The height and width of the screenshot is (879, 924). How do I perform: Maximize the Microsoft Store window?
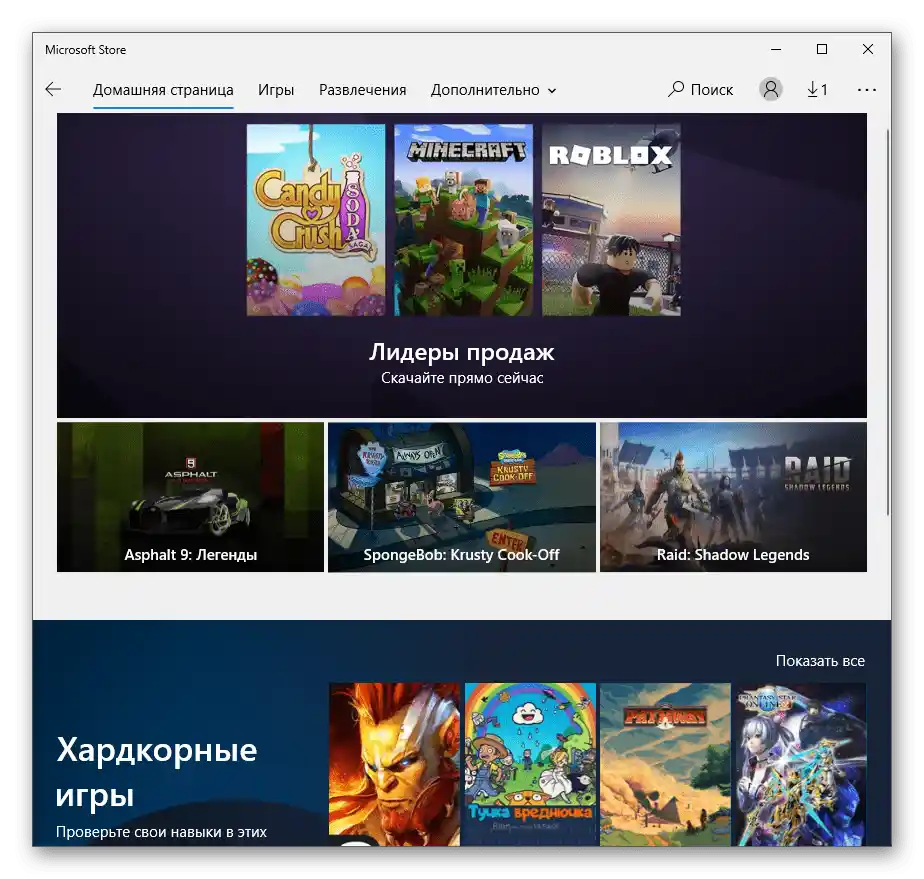click(x=822, y=49)
